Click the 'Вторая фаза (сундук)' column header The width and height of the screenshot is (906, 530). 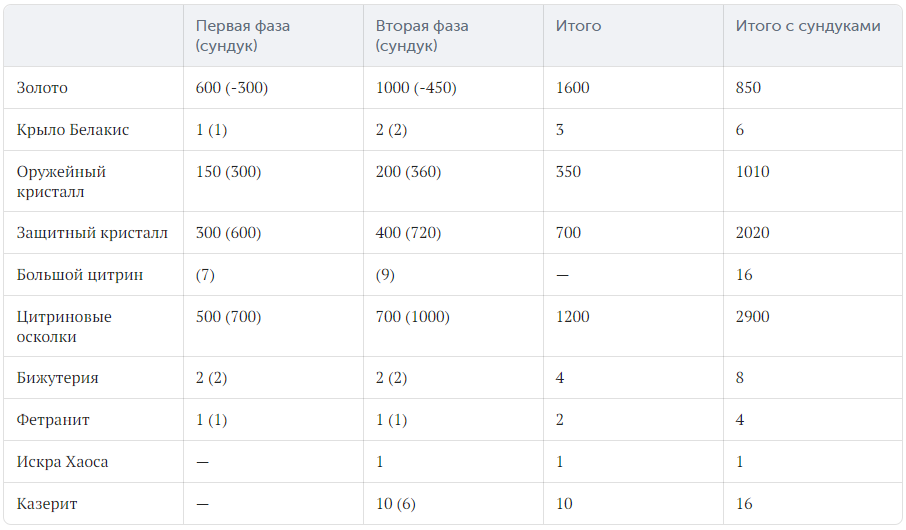coord(422,35)
